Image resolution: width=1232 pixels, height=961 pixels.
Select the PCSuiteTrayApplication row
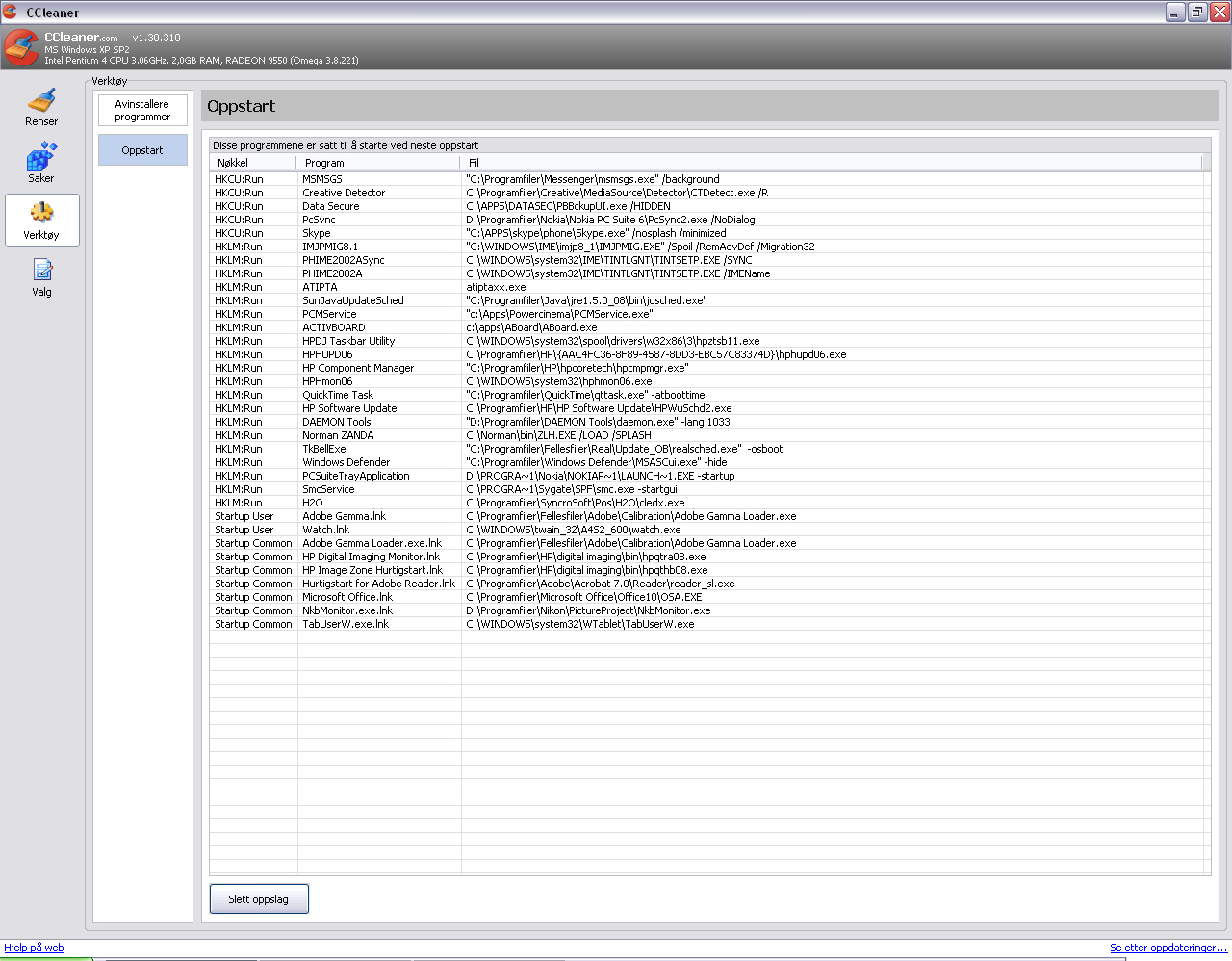(709, 476)
